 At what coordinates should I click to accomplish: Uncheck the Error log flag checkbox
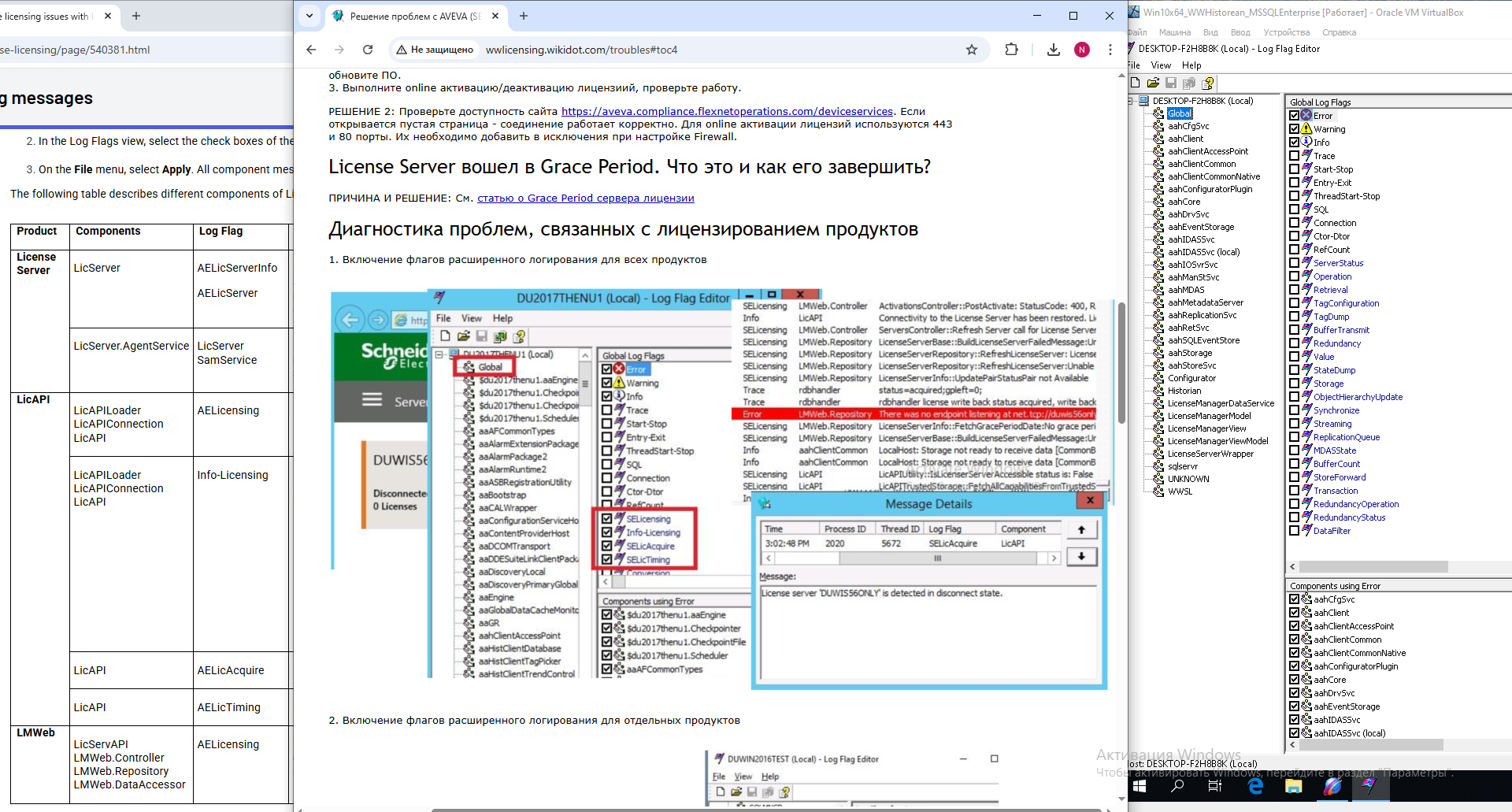(1294, 116)
